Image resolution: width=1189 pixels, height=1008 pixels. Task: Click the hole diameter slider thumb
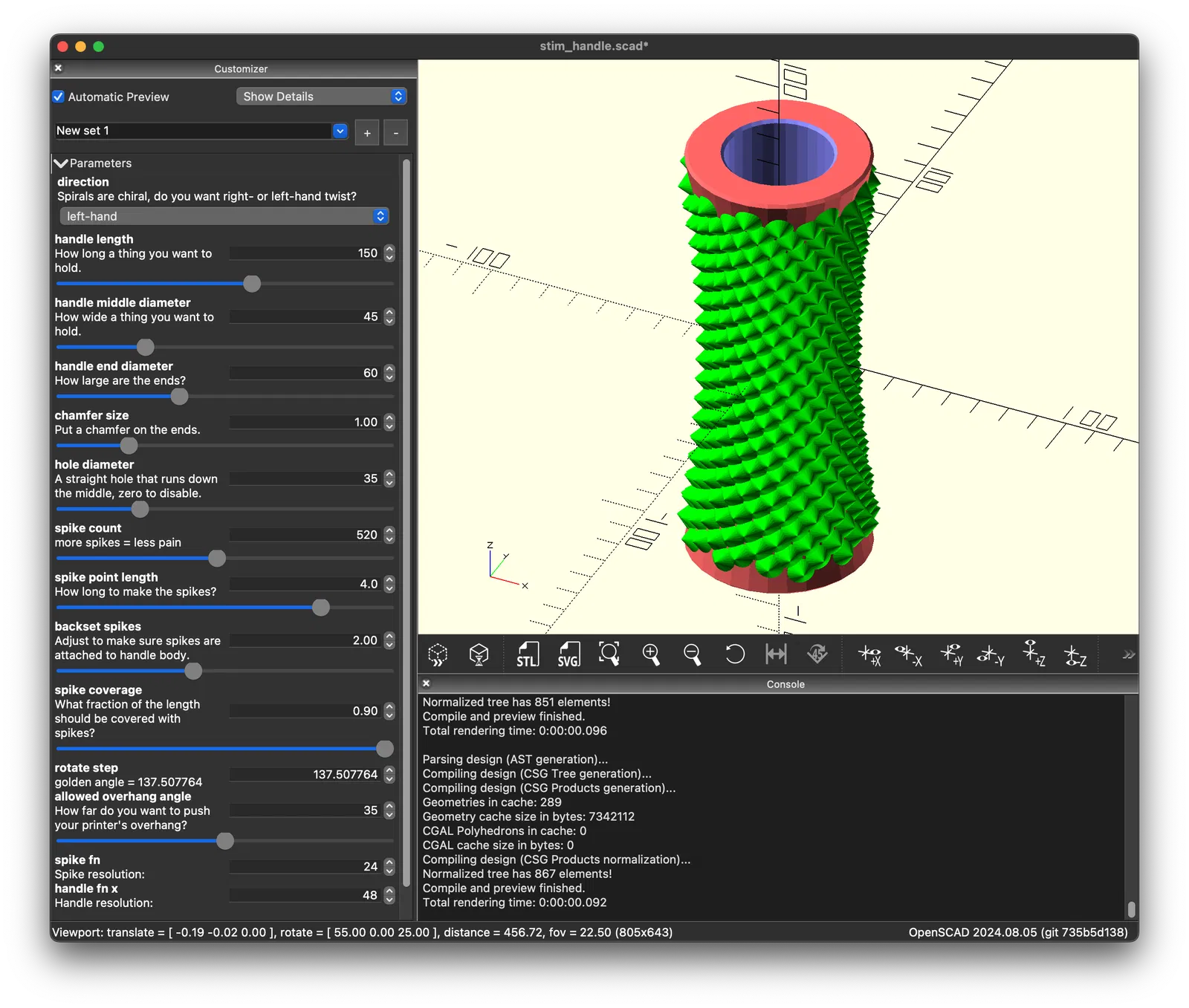[140, 509]
